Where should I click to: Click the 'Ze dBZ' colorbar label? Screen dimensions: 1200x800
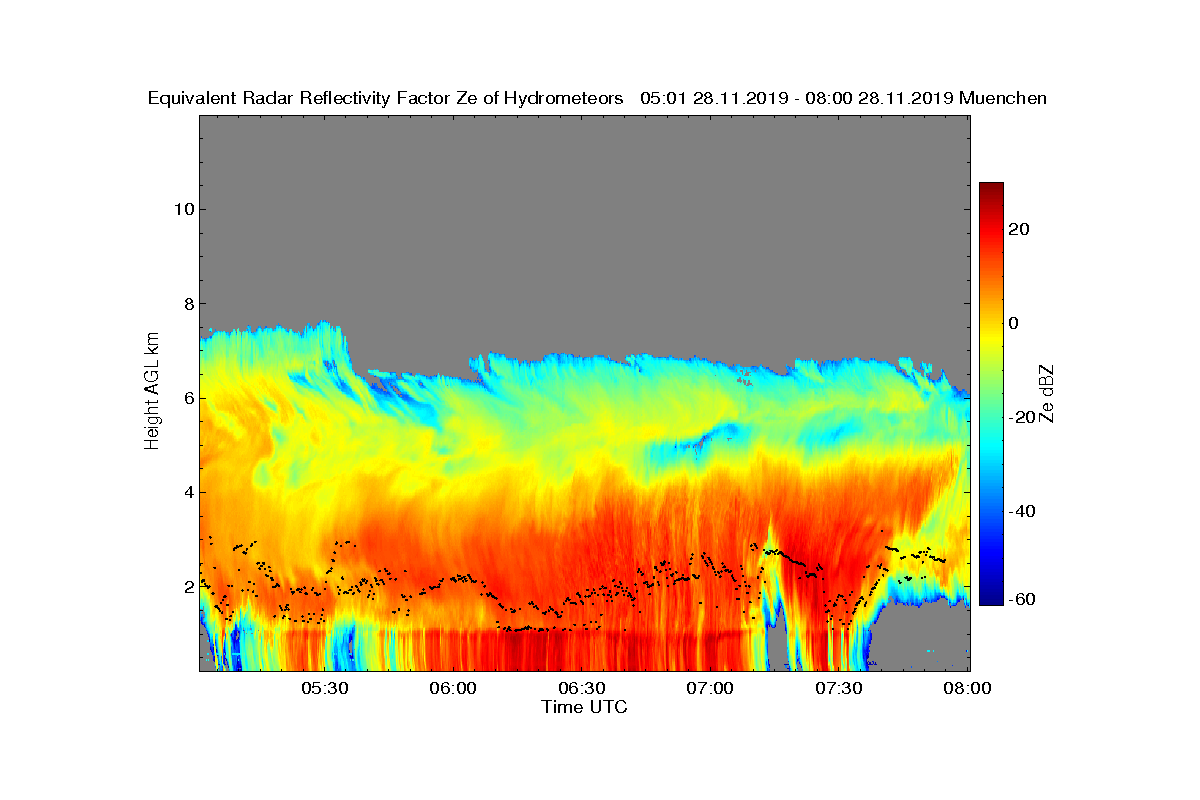1048,393
